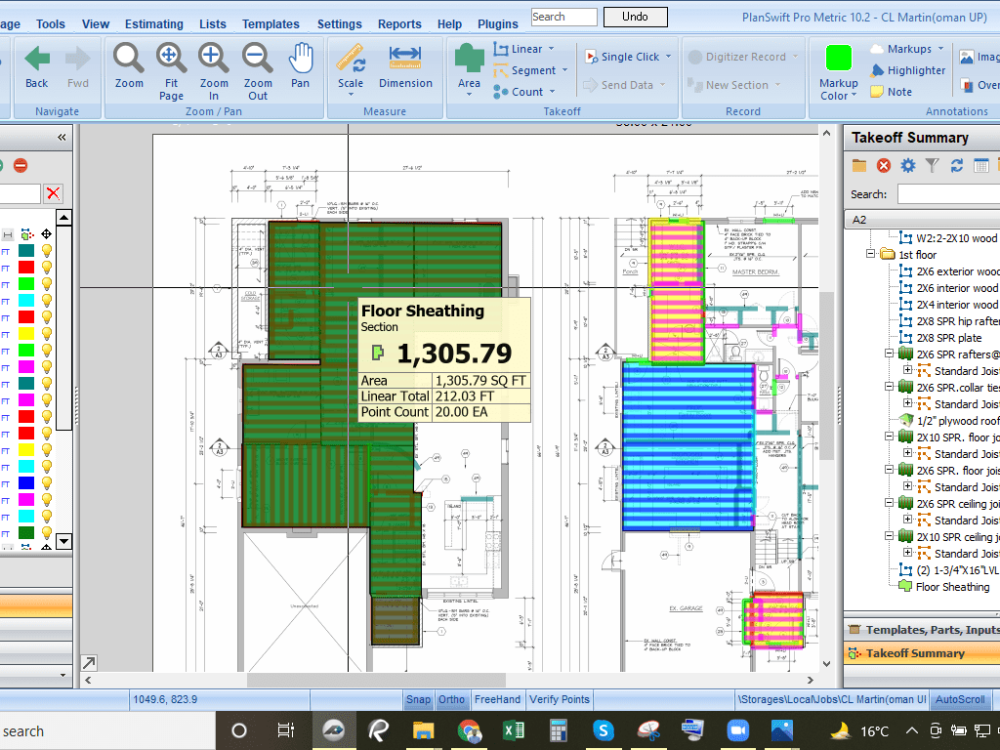Click Takeoff Summary Search field
This screenshot has width=1000, height=750.
pos(948,194)
